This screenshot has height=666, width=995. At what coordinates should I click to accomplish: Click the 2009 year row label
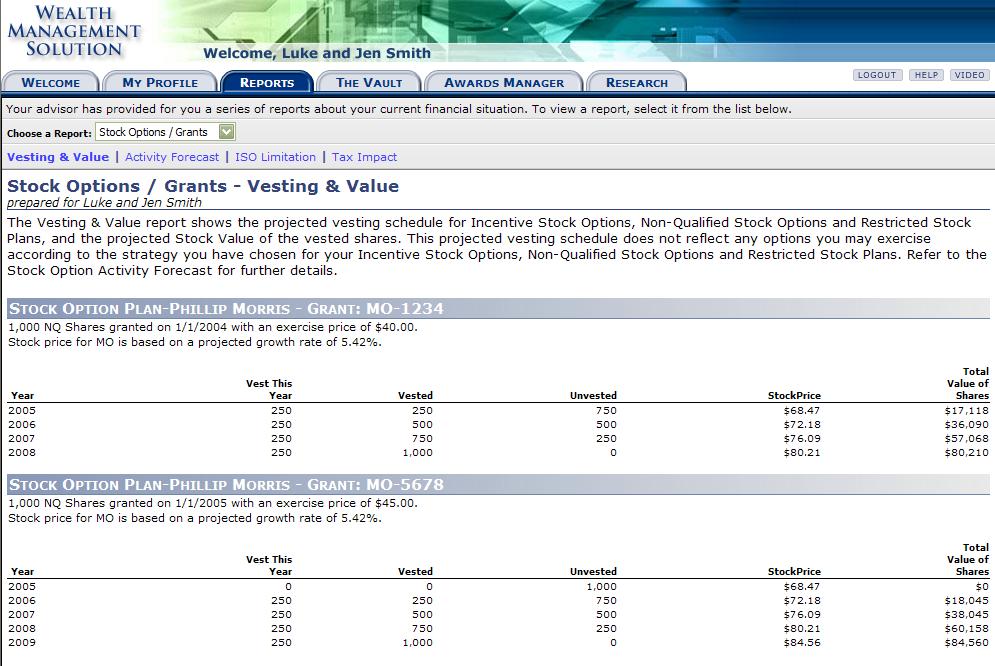coord(22,643)
